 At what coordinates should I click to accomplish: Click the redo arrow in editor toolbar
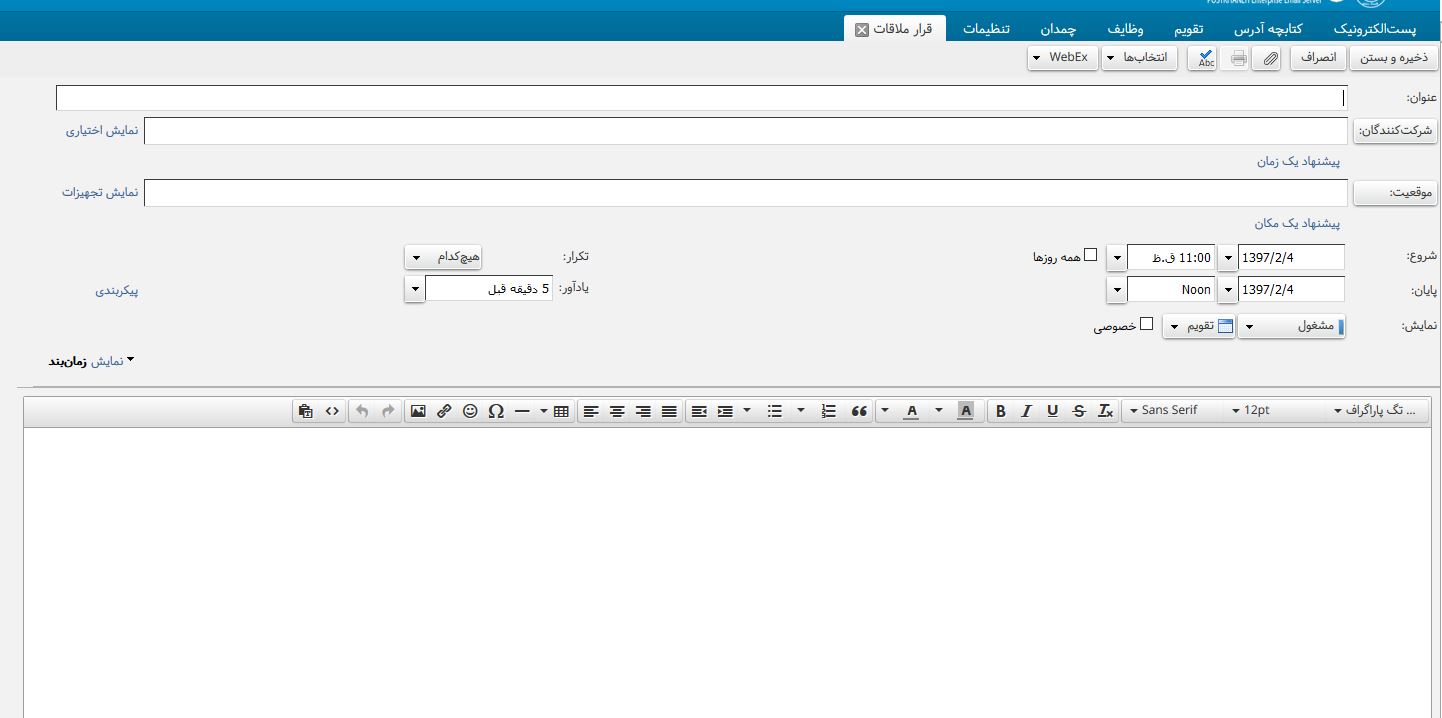click(388, 411)
